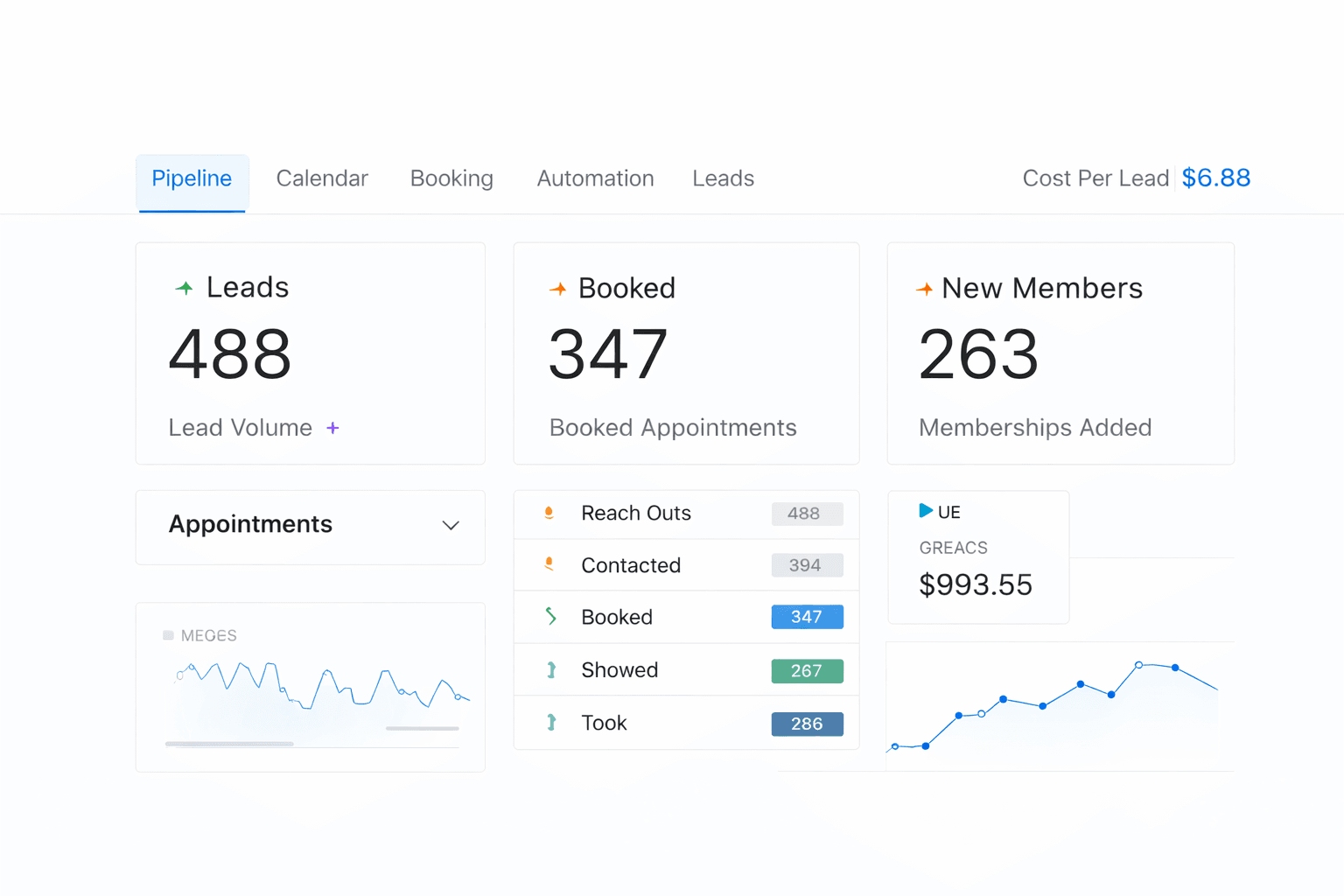Go to the Booking tab
Image resolution: width=1344 pixels, height=896 pixels.
(451, 178)
